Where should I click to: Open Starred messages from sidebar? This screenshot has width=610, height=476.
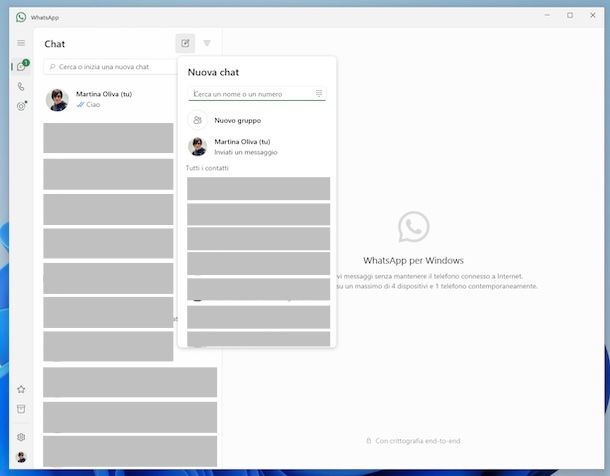21,389
